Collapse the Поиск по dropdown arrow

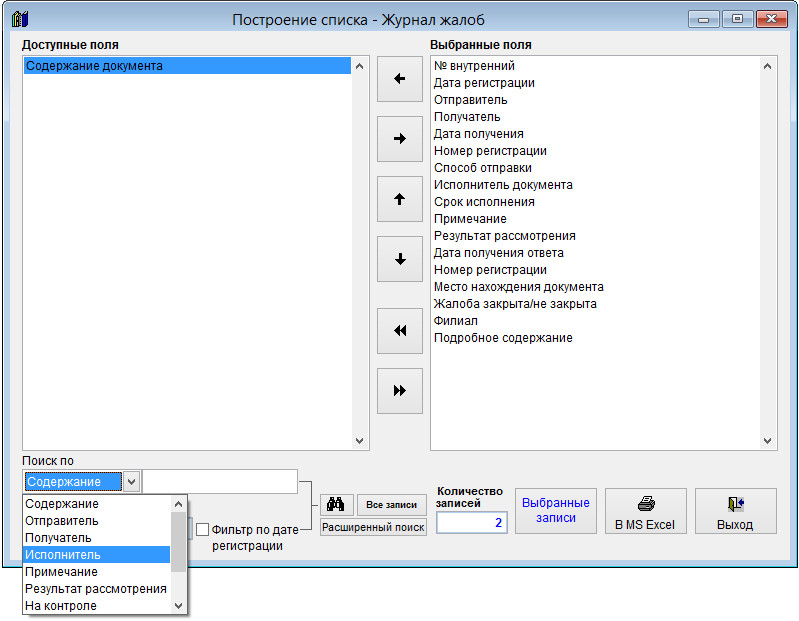pyautogui.click(x=131, y=481)
